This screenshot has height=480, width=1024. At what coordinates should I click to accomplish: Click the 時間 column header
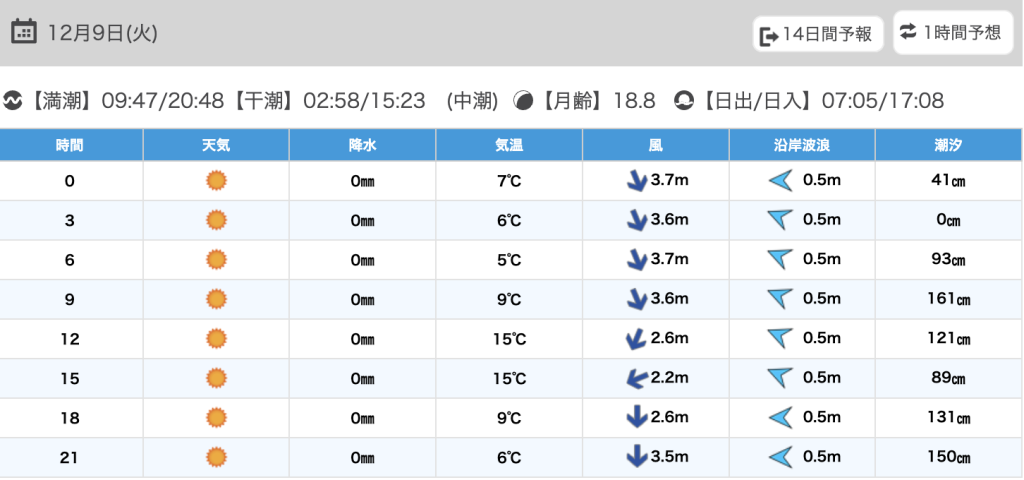pos(70,145)
